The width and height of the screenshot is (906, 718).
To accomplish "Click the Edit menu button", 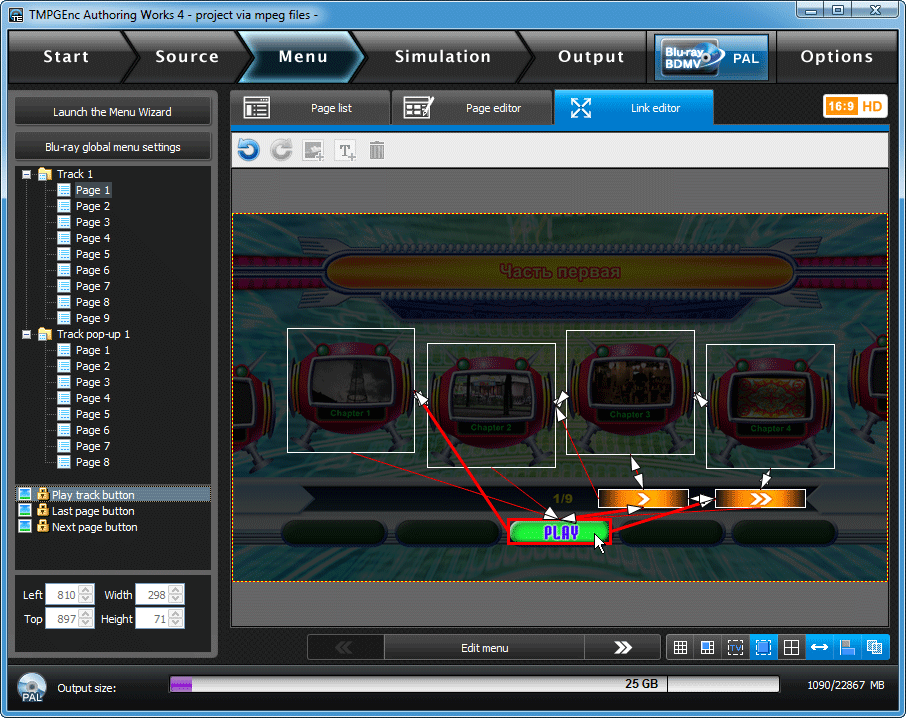I will tap(484, 648).
